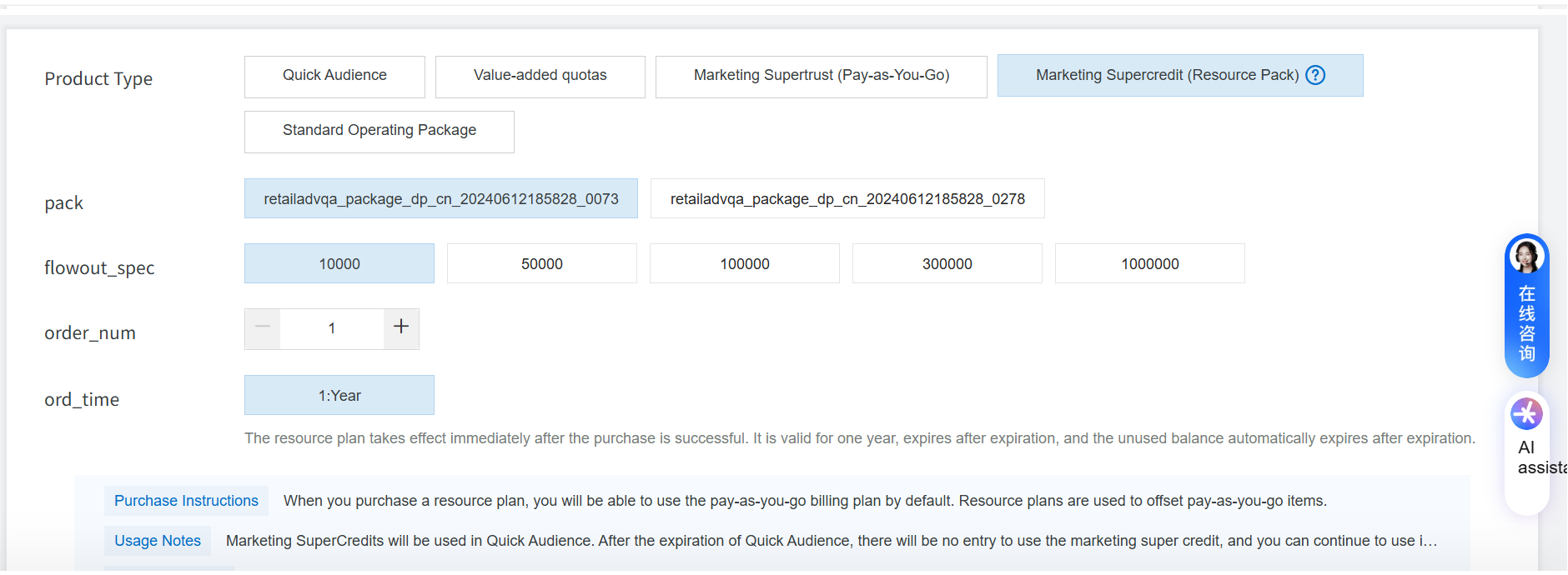Pick the 100000 flowout spec

pos(744,264)
